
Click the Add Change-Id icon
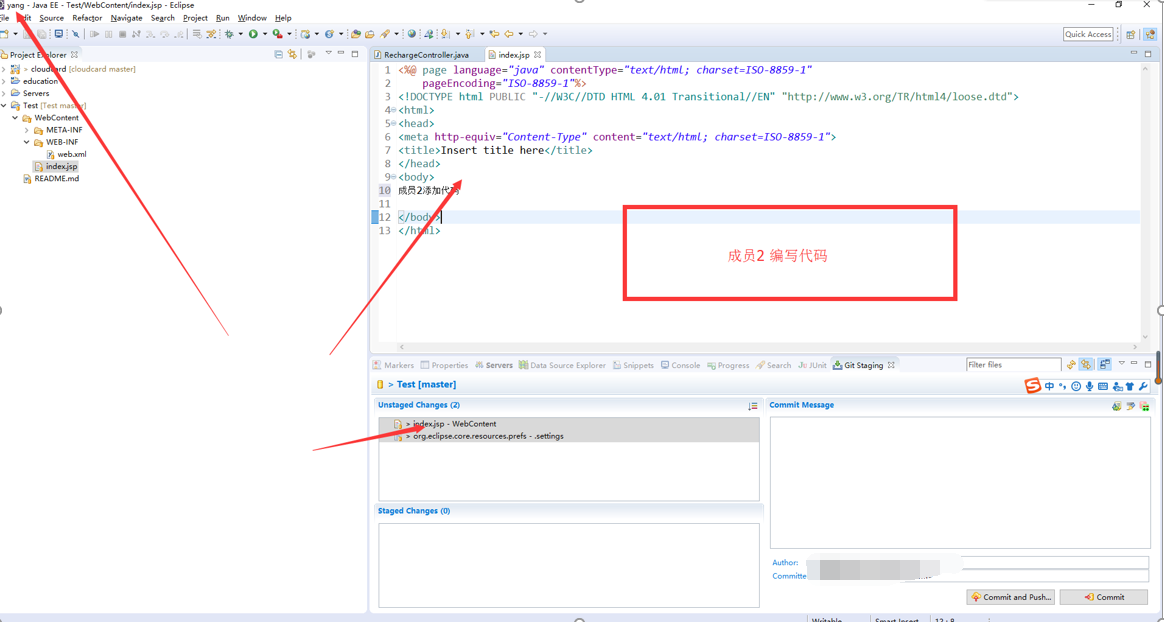1145,406
